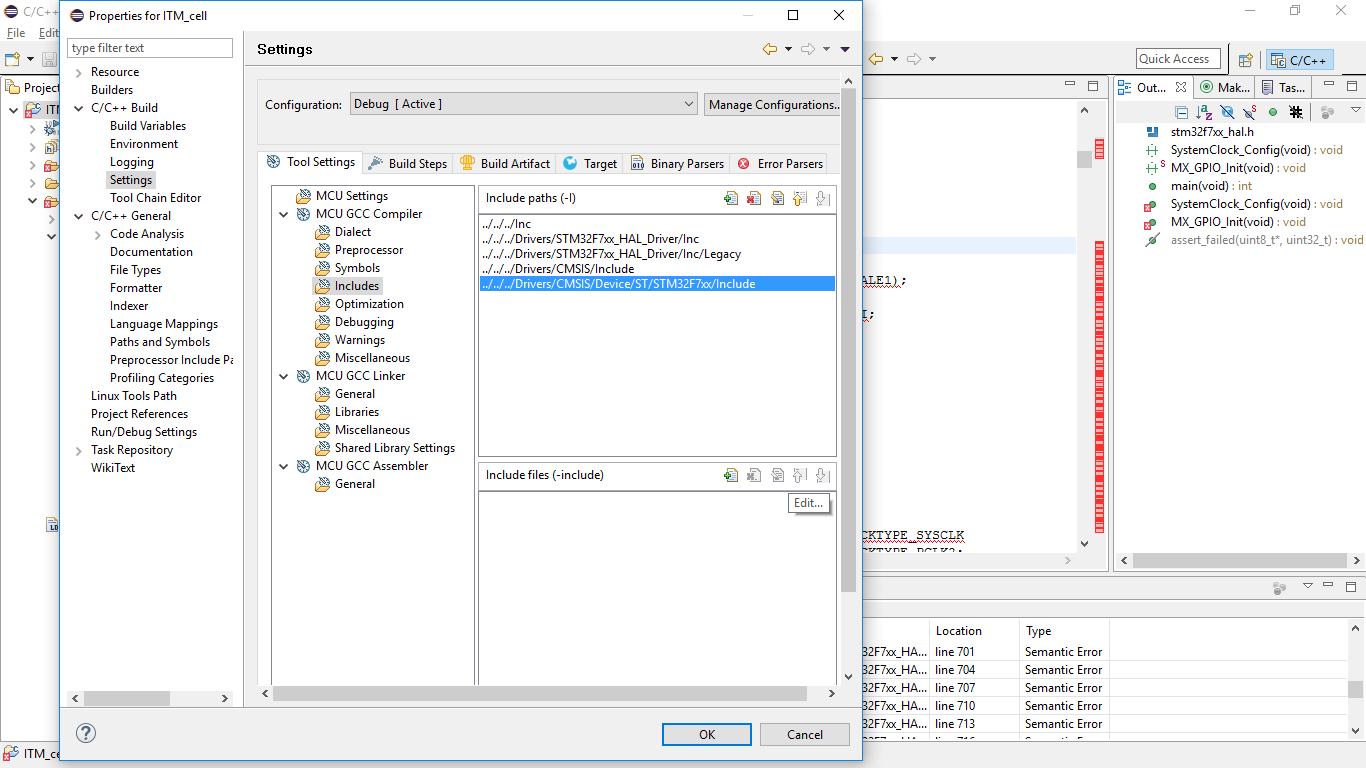The width and height of the screenshot is (1366, 768).
Task: Click the dialog Help question mark icon
Action: (86, 733)
